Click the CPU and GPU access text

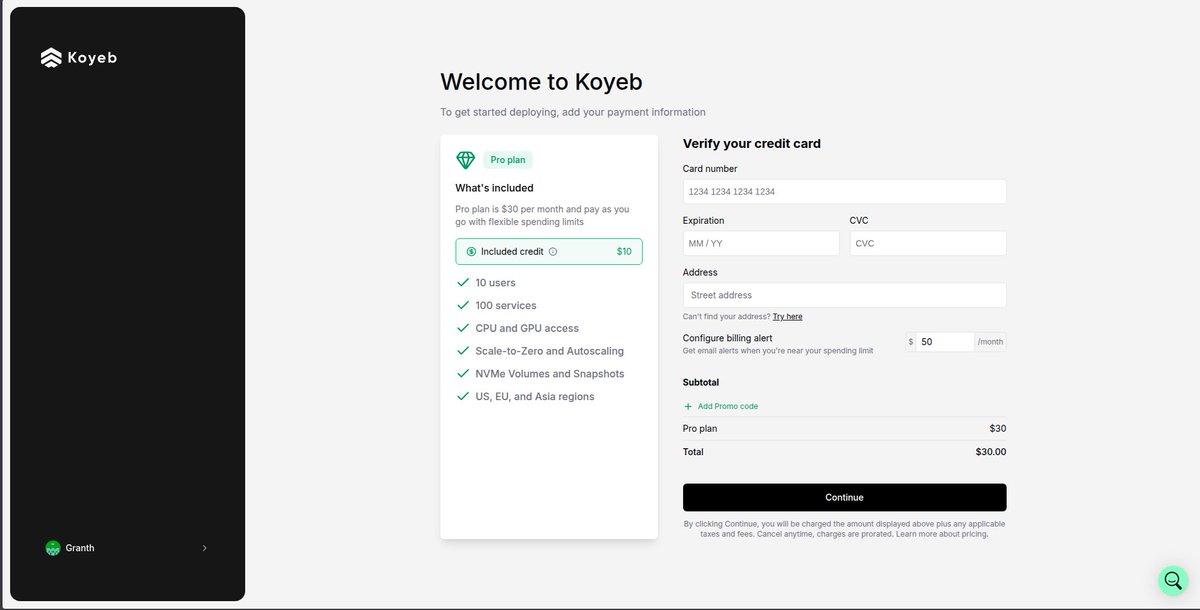coord(527,328)
